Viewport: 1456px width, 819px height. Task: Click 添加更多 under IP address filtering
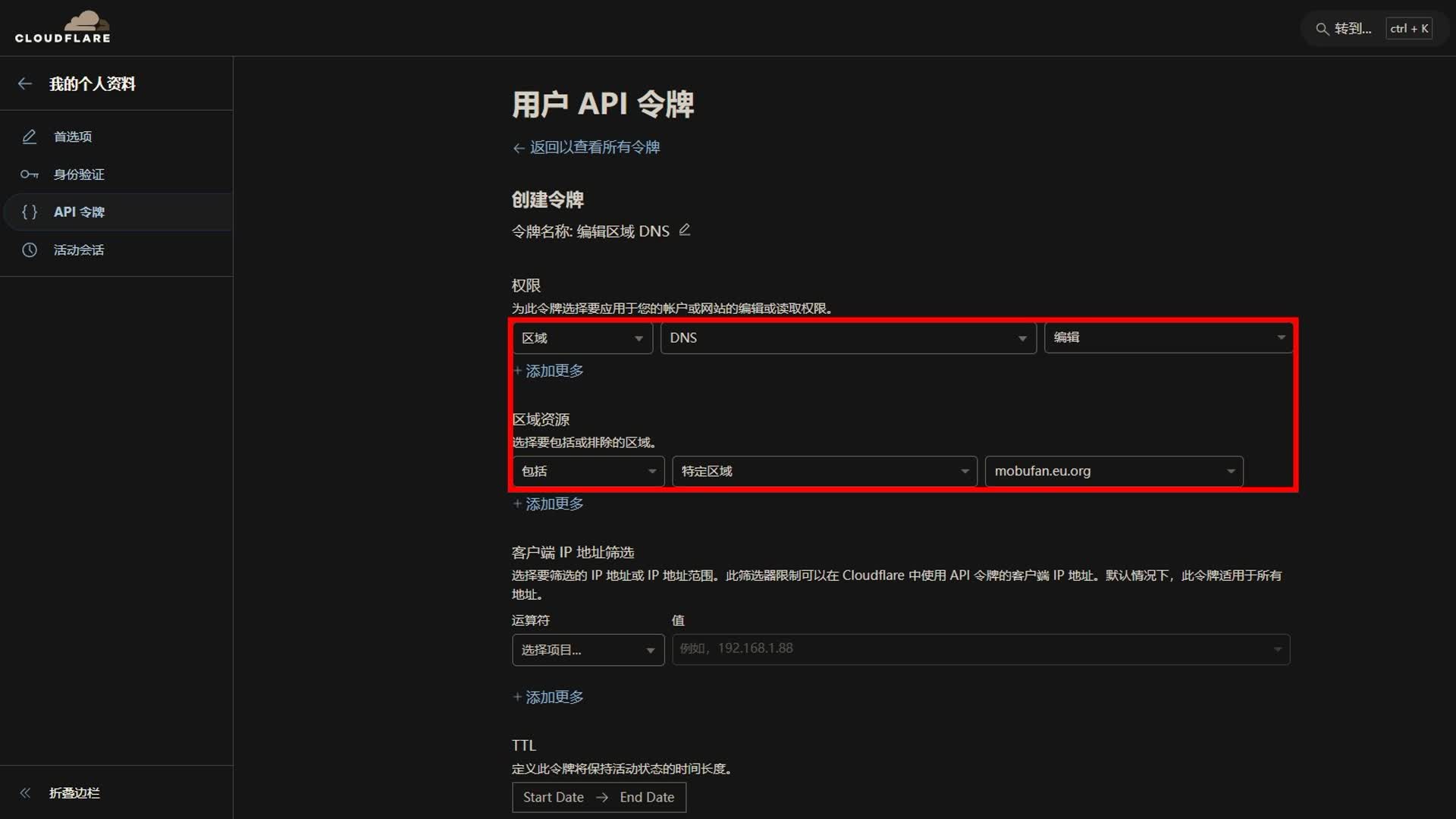pyautogui.click(x=548, y=698)
